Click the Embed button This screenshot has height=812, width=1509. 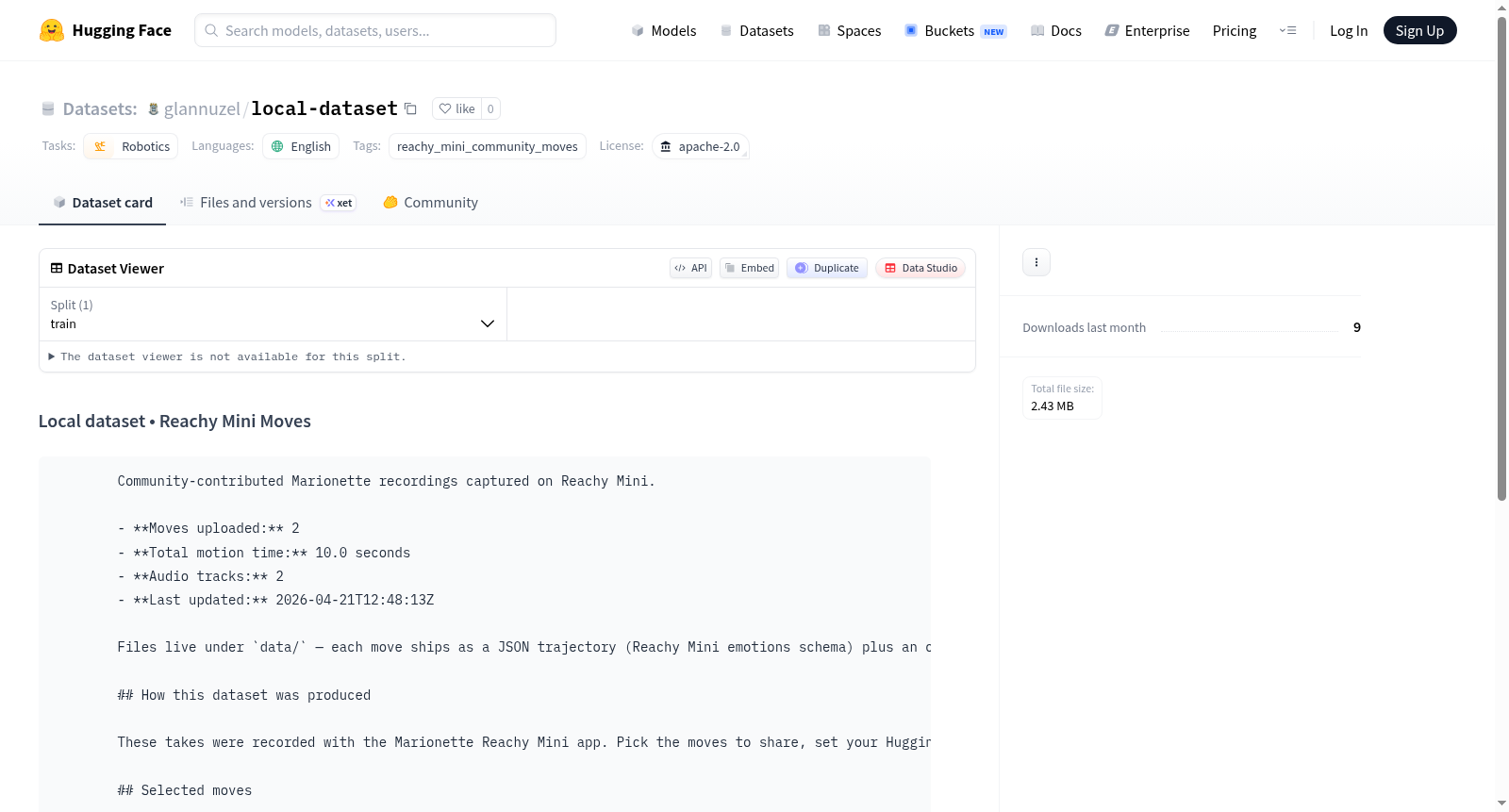pos(750,268)
